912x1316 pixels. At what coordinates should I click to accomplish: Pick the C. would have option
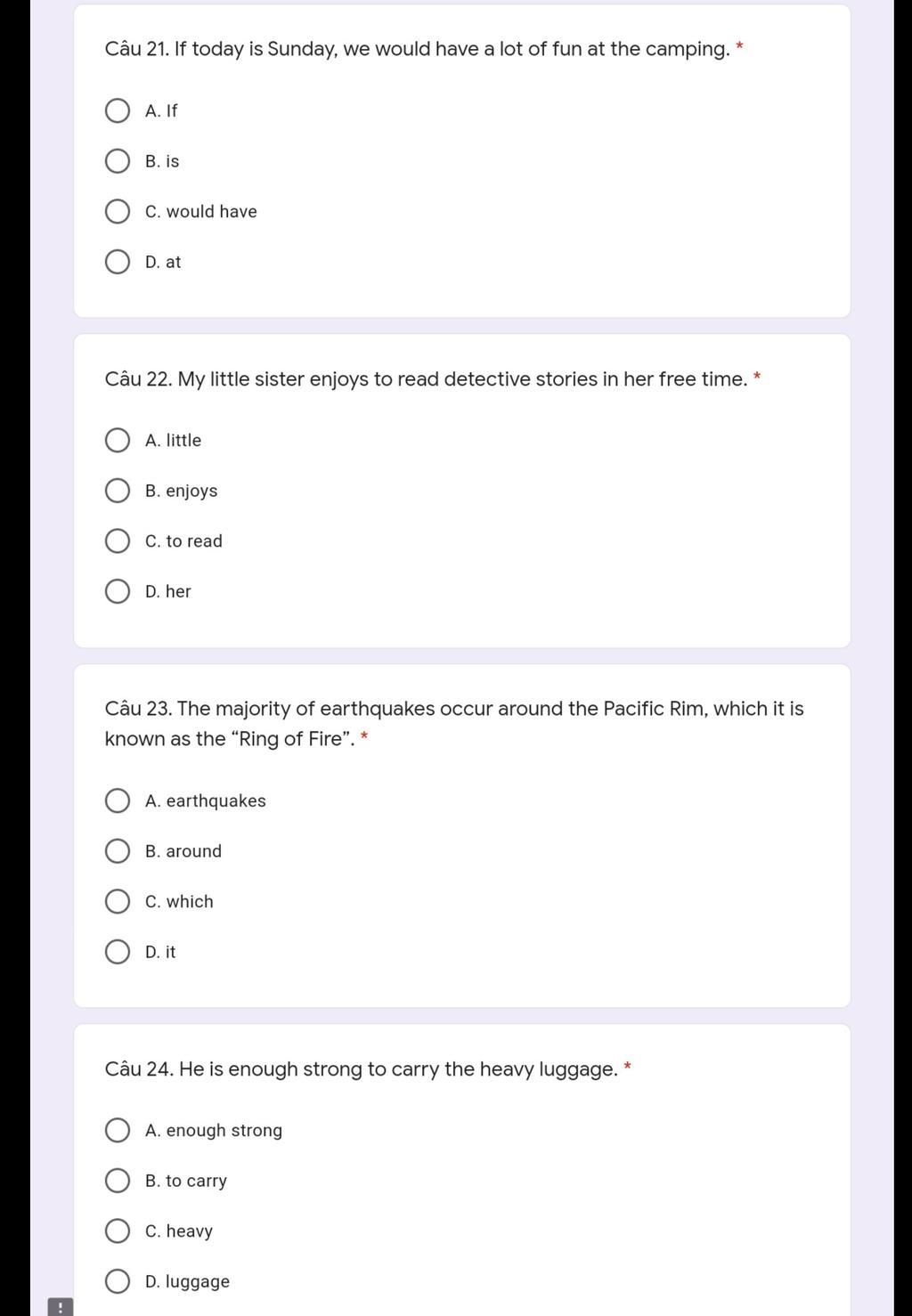tap(118, 212)
